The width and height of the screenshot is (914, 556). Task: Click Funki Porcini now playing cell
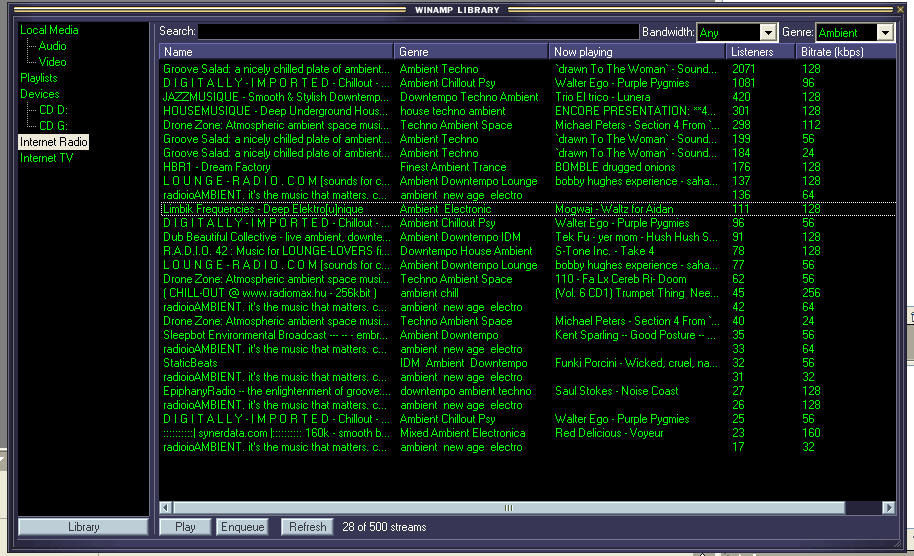636,363
